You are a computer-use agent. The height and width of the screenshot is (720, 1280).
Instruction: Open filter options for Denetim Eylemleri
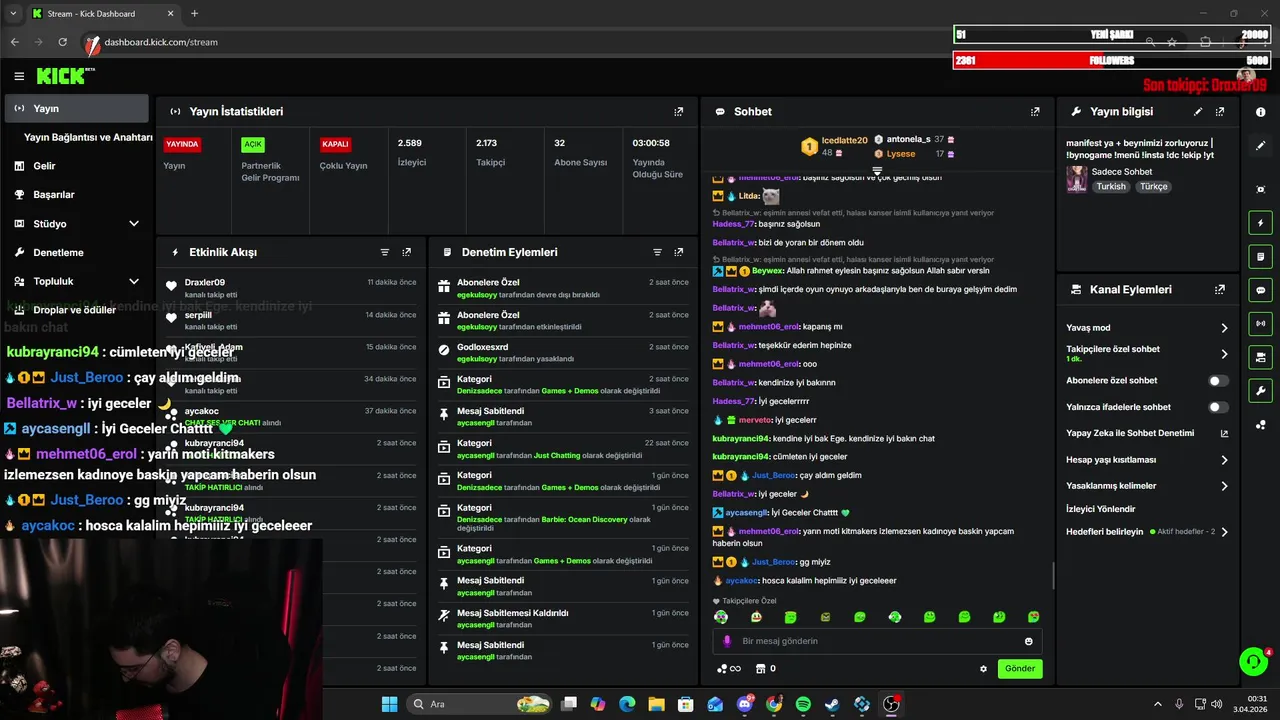[x=657, y=253]
